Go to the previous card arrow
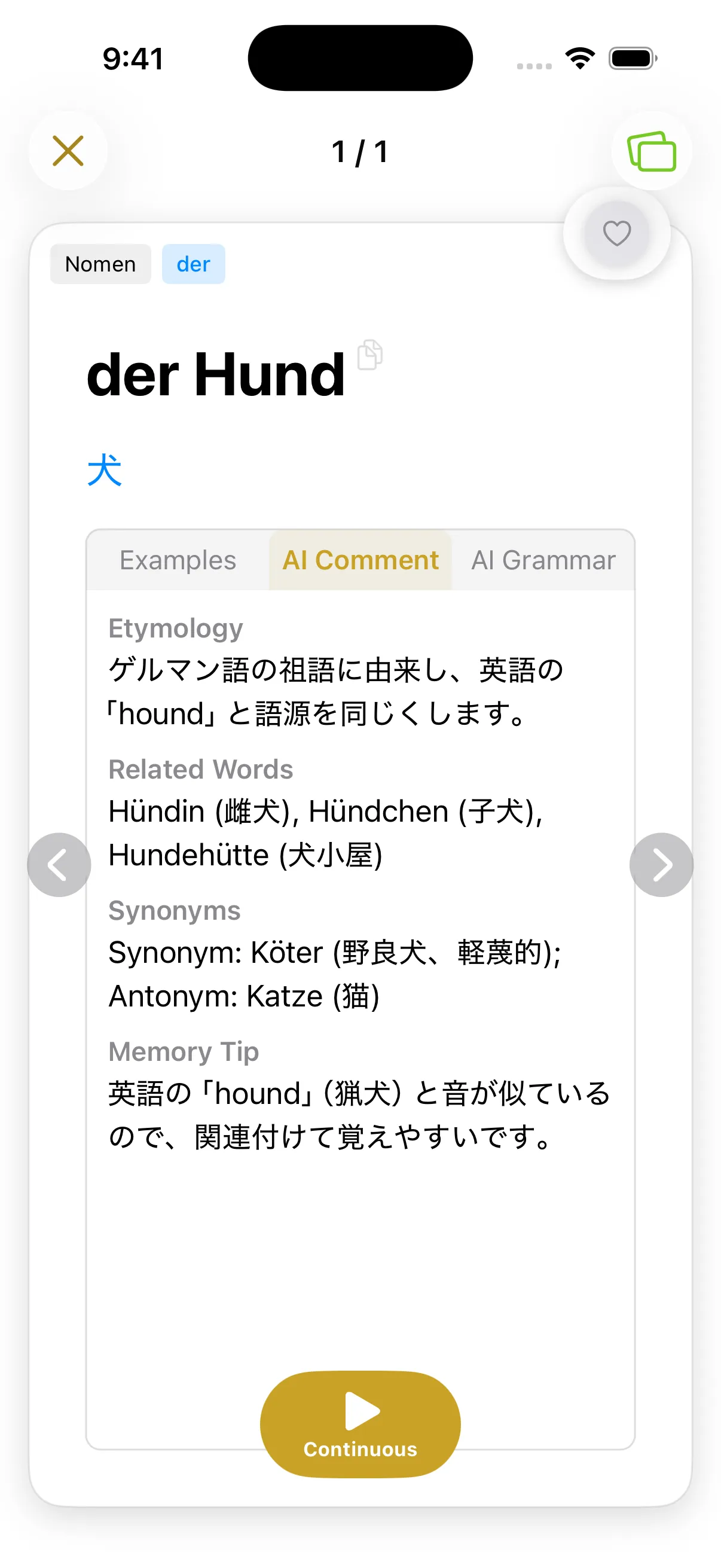The height and width of the screenshot is (1568, 721). coord(59,864)
